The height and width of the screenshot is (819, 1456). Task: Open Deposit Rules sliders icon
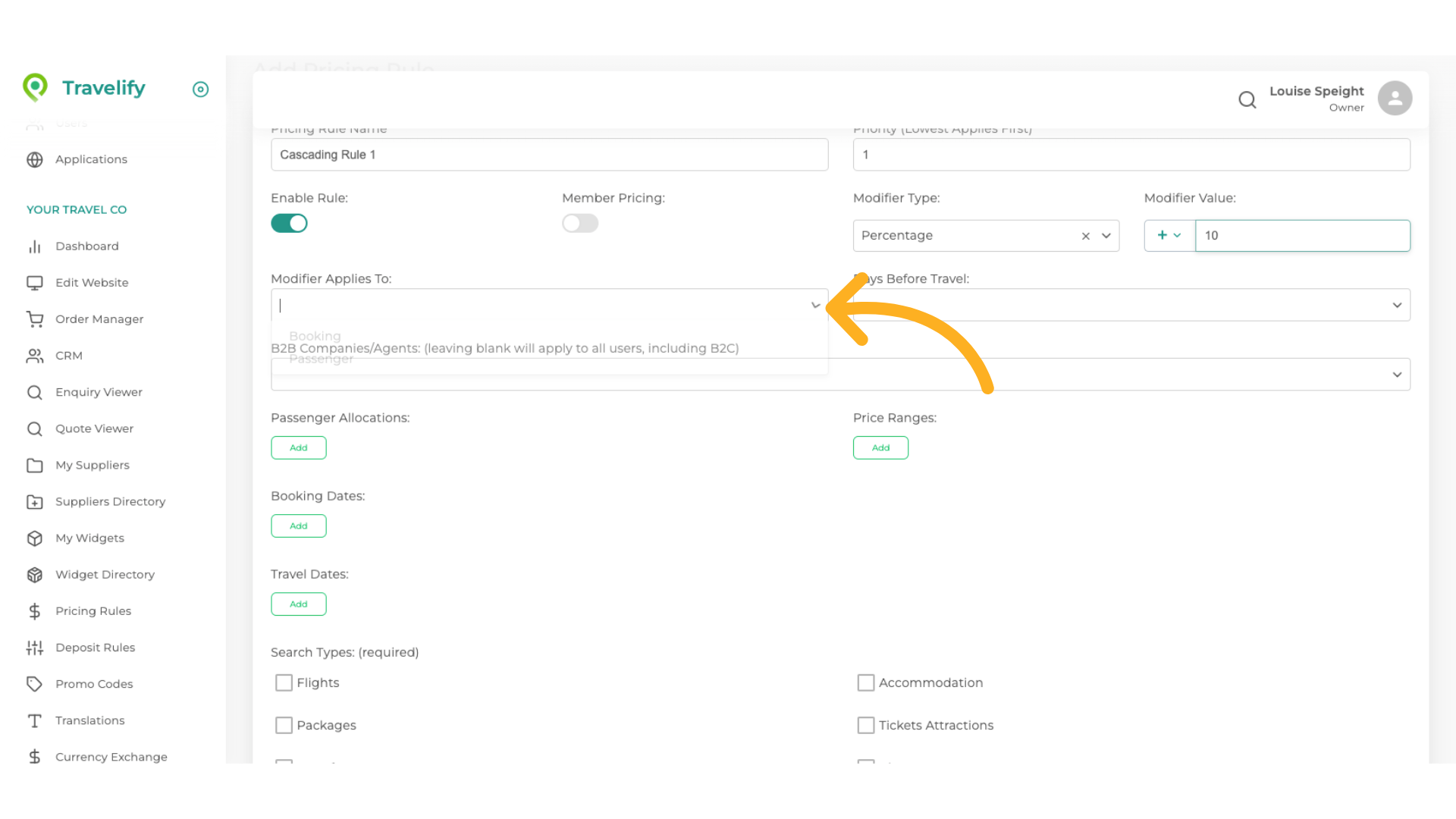coord(35,648)
